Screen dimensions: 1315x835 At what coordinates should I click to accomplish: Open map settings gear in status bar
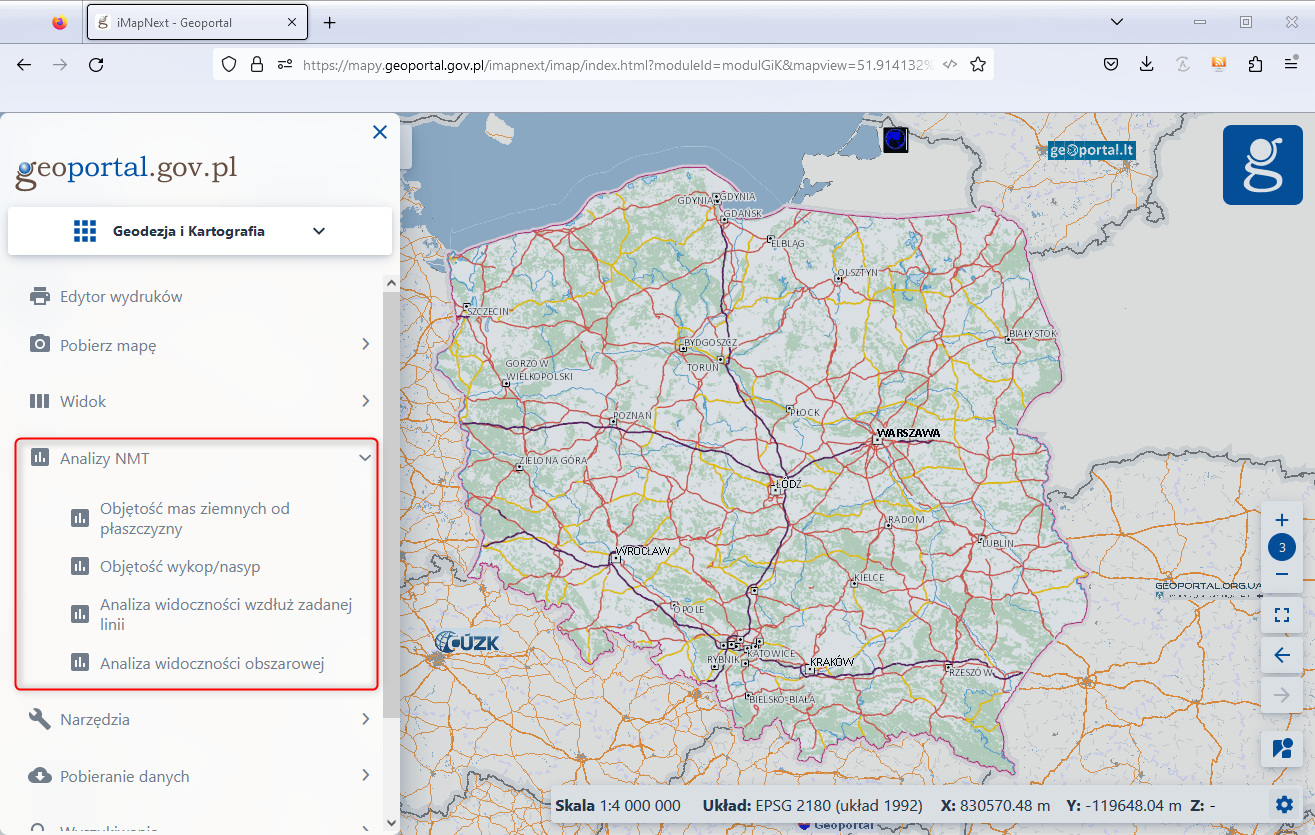tap(1284, 804)
